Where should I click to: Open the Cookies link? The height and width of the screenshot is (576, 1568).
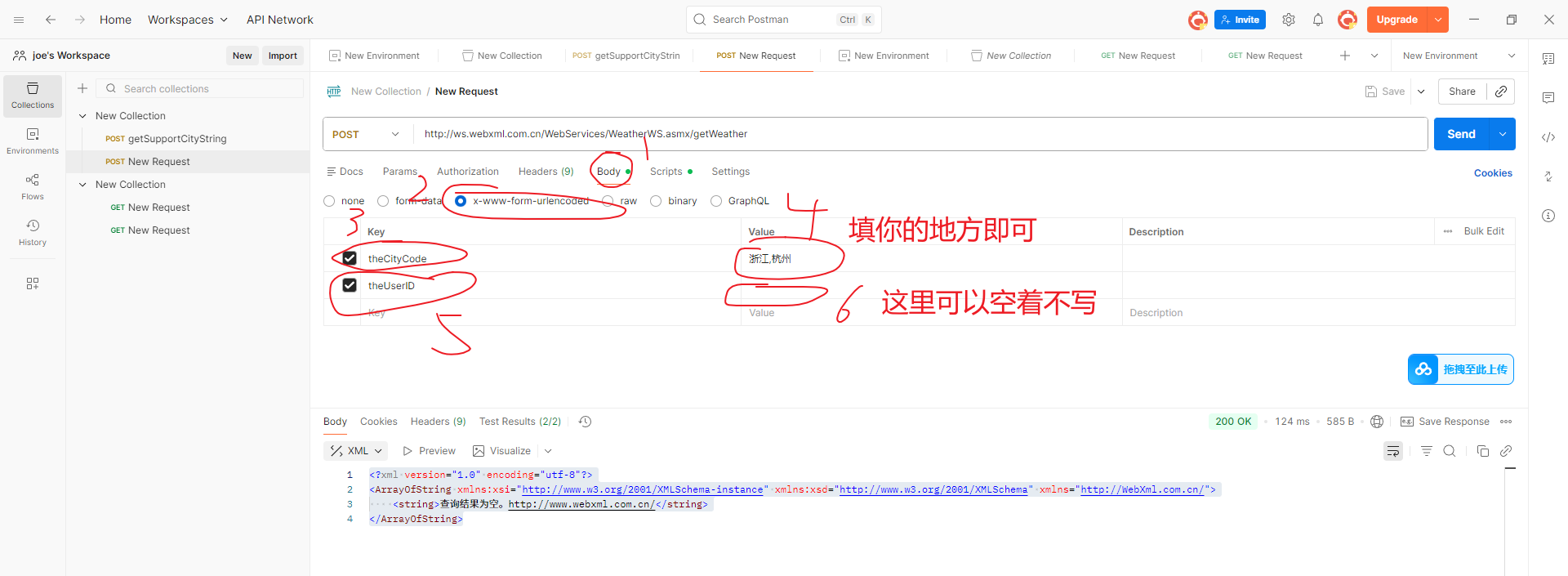pyautogui.click(x=1493, y=173)
